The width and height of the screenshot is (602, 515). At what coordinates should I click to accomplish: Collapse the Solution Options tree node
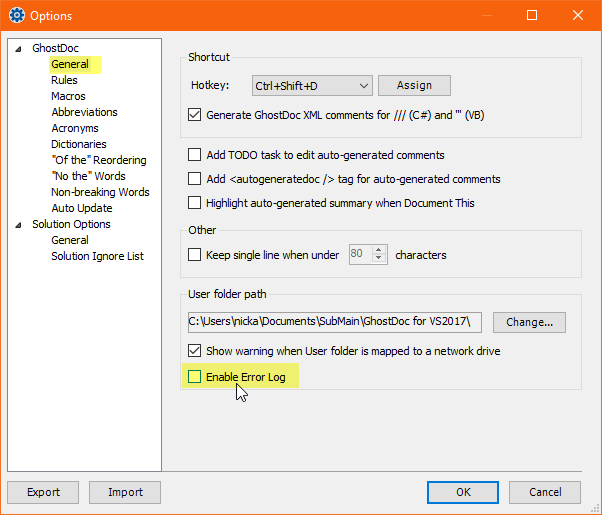pos(18,225)
